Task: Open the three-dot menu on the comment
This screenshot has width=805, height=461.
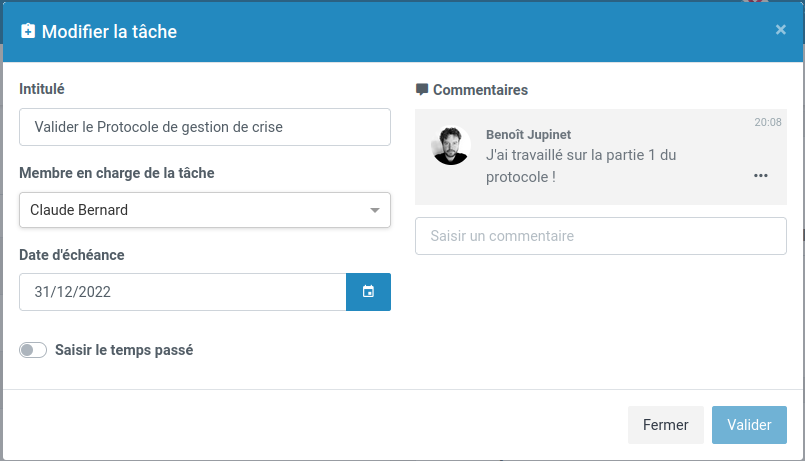Action: click(761, 176)
